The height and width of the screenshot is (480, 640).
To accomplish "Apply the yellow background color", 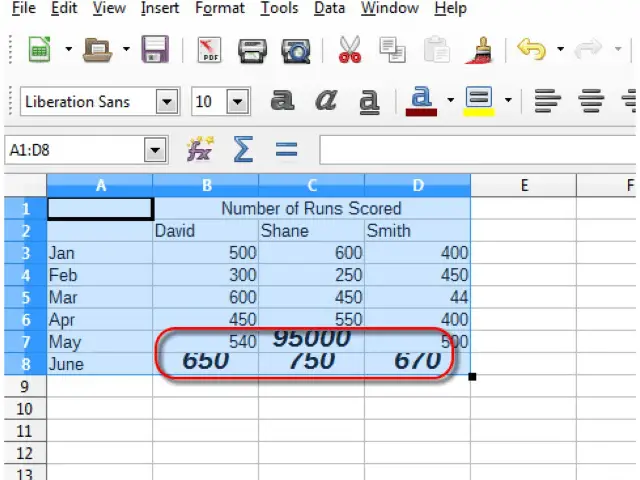I will [479, 101].
